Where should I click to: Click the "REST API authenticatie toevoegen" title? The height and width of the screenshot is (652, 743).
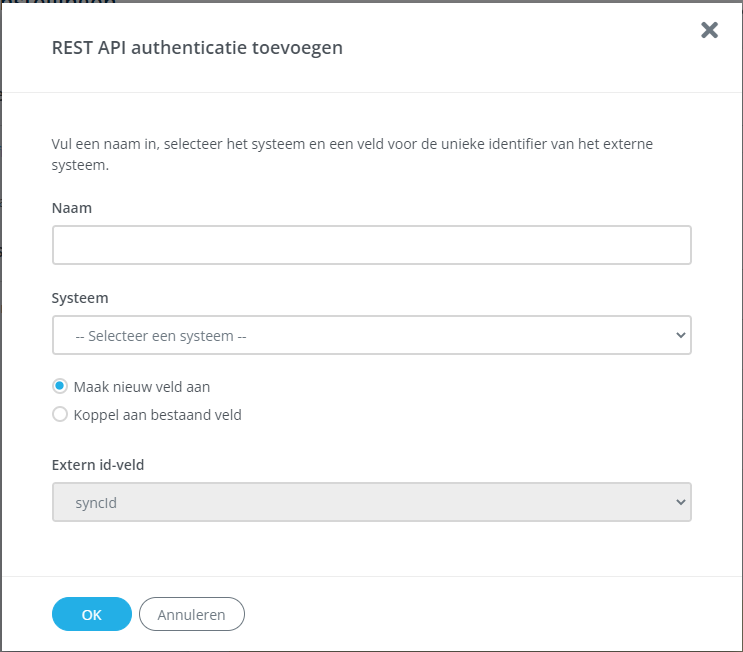(197, 48)
